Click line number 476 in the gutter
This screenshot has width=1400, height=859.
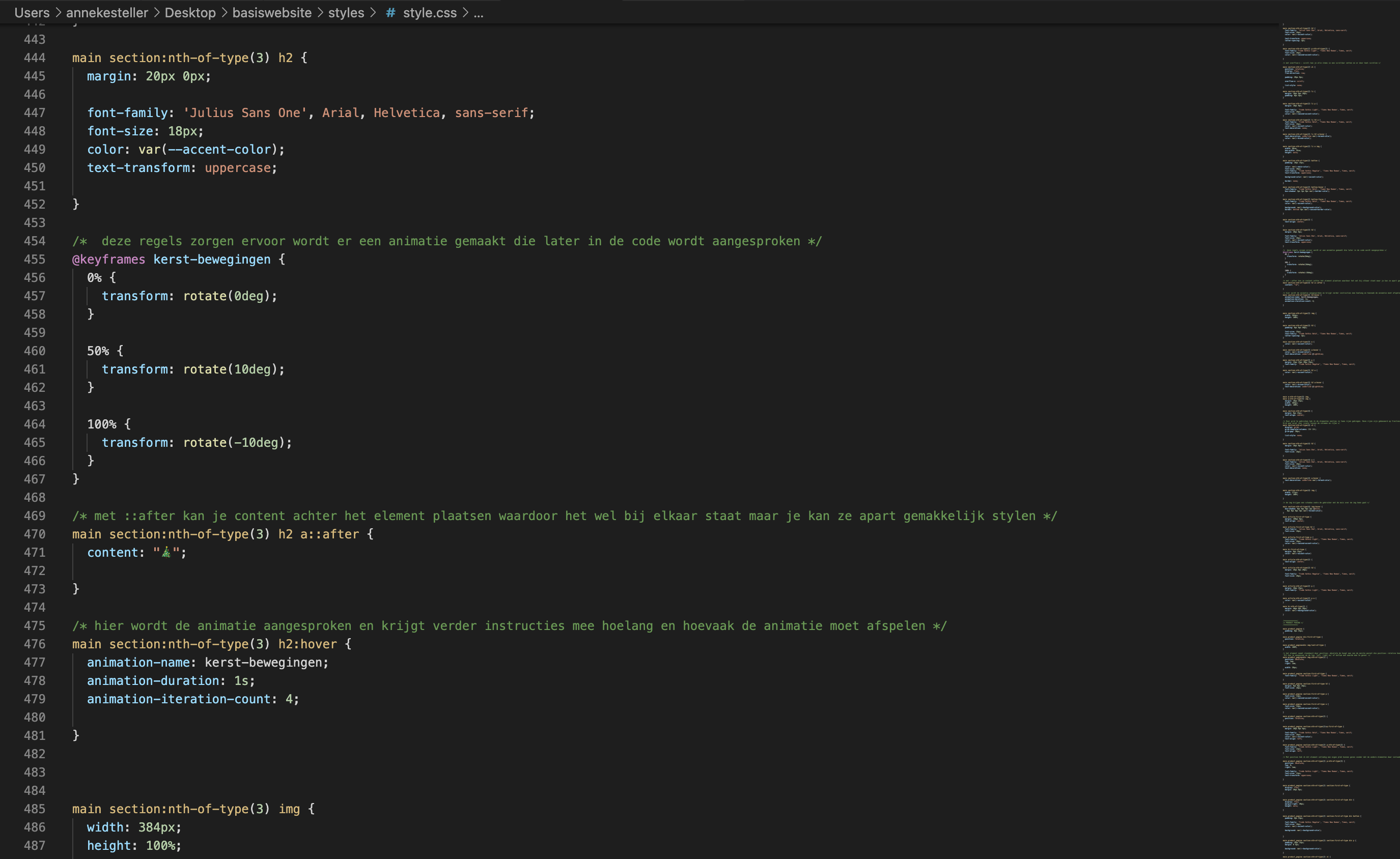click(34, 644)
